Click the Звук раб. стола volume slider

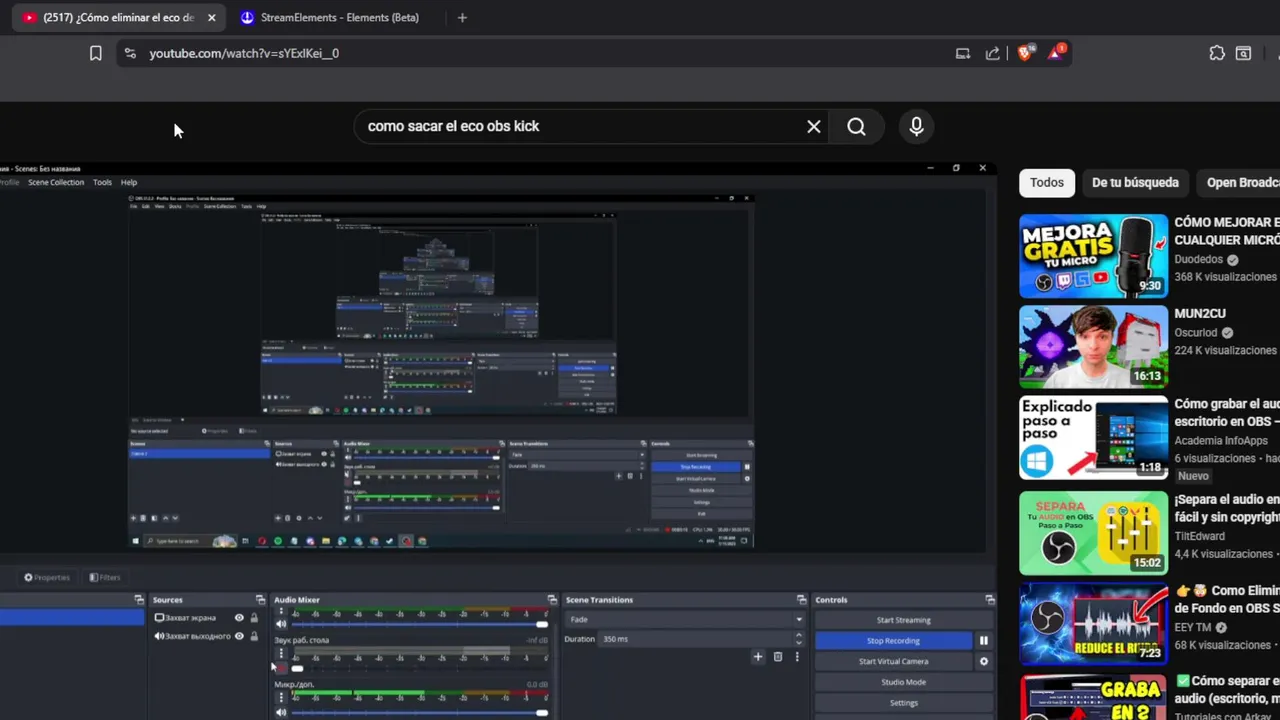(419, 668)
